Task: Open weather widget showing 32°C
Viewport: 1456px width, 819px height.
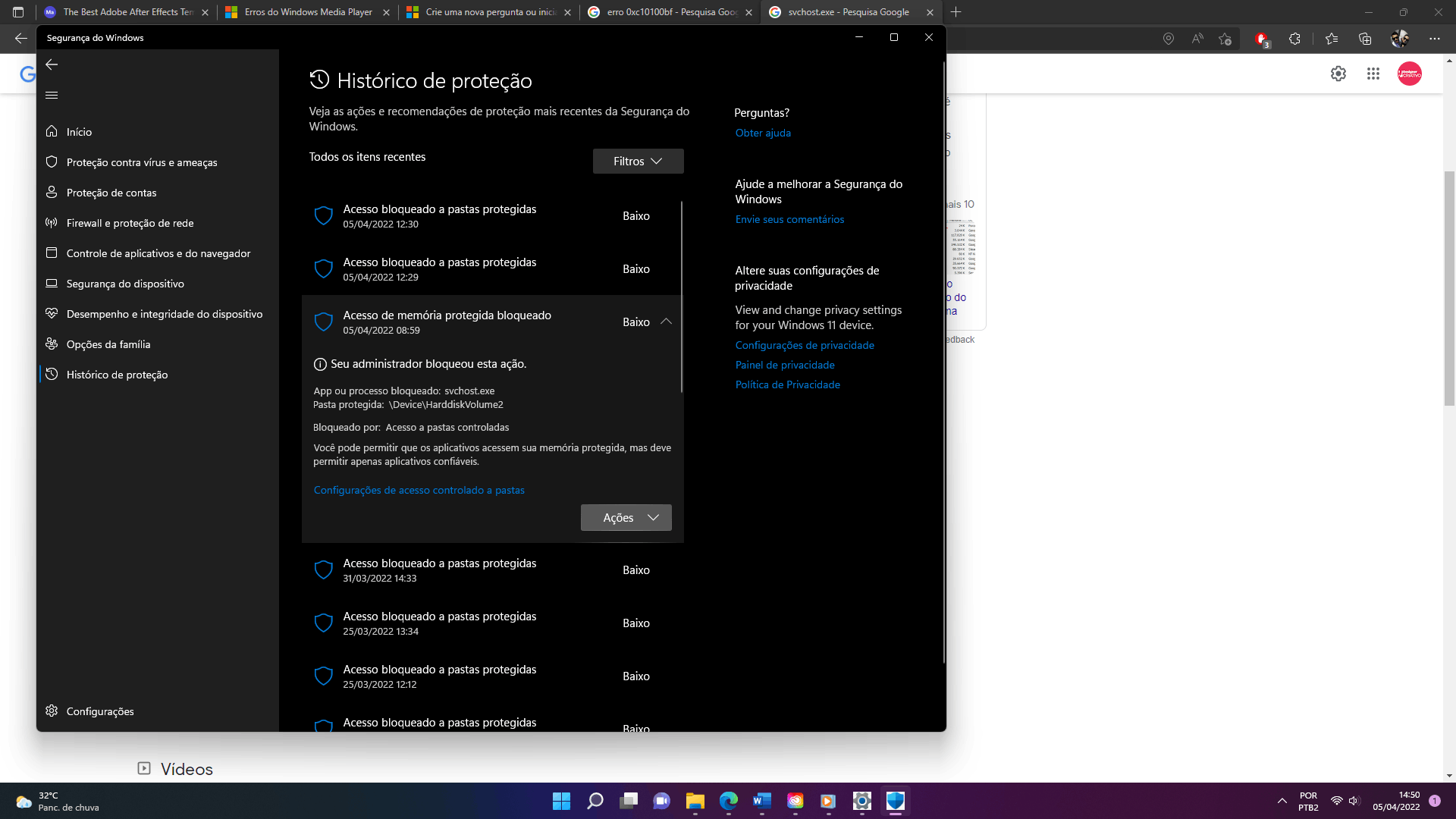Action: coord(58,802)
